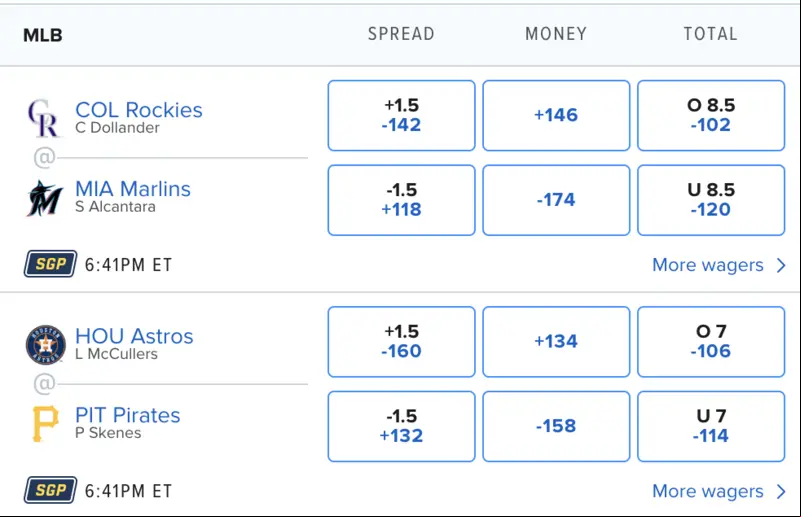The image size is (801, 517).
Task: Select Over 7 total at -106
Action: (711, 342)
